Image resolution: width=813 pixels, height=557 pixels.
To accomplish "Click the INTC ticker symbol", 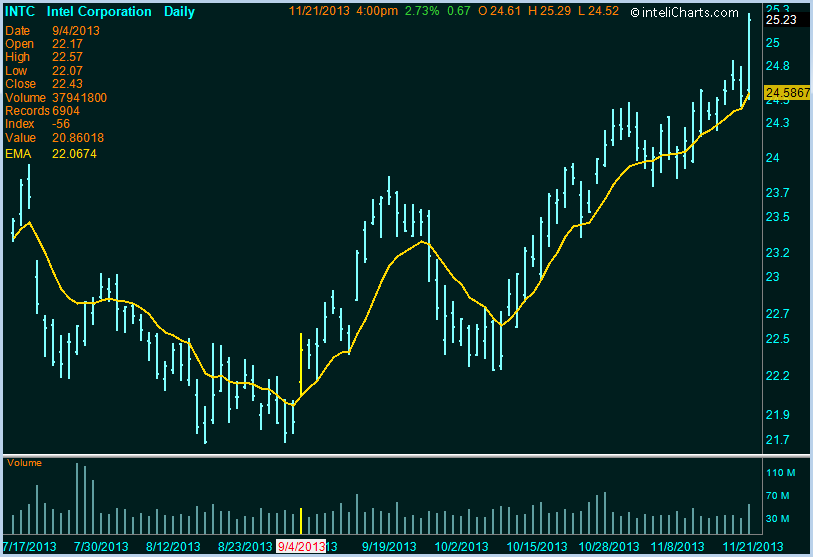I will pyautogui.click(x=20, y=11).
